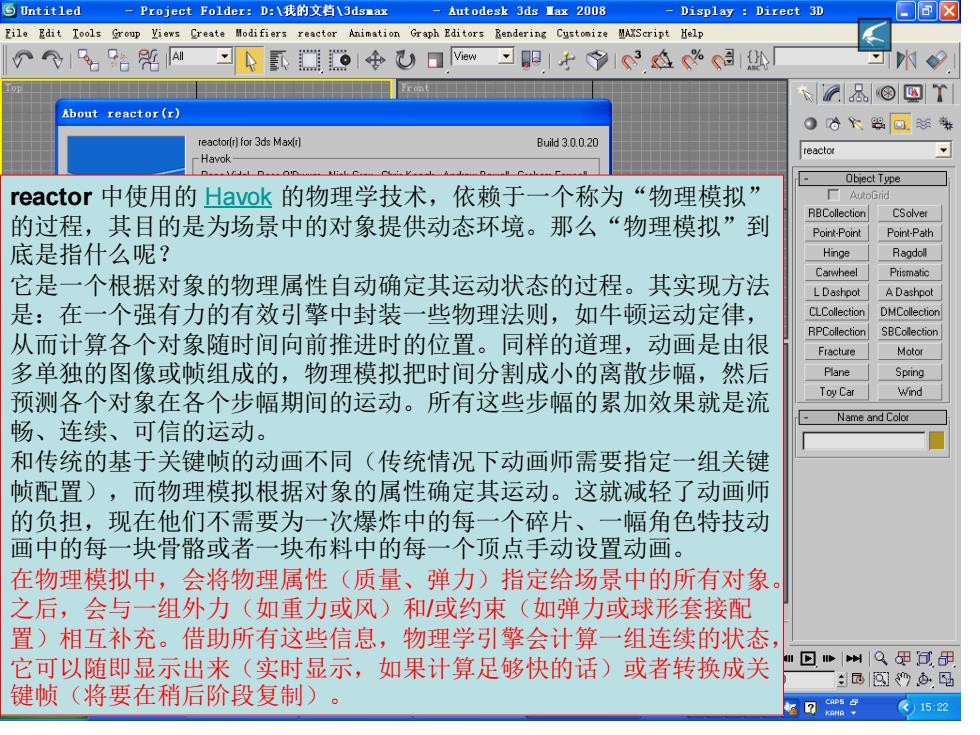Image resolution: width=980 pixels, height=735 pixels.
Task: Toggle the AutoGrid checkbox
Action: [832, 195]
